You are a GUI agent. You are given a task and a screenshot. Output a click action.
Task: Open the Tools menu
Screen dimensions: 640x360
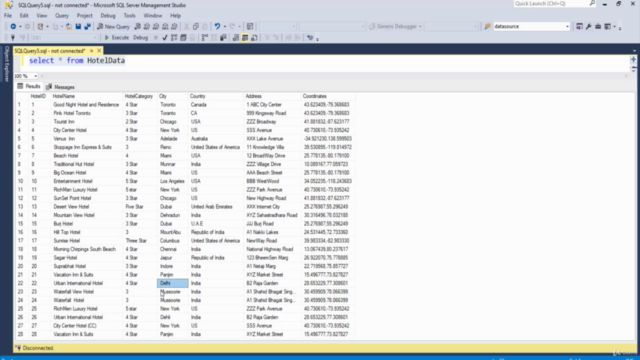(129, 16)
